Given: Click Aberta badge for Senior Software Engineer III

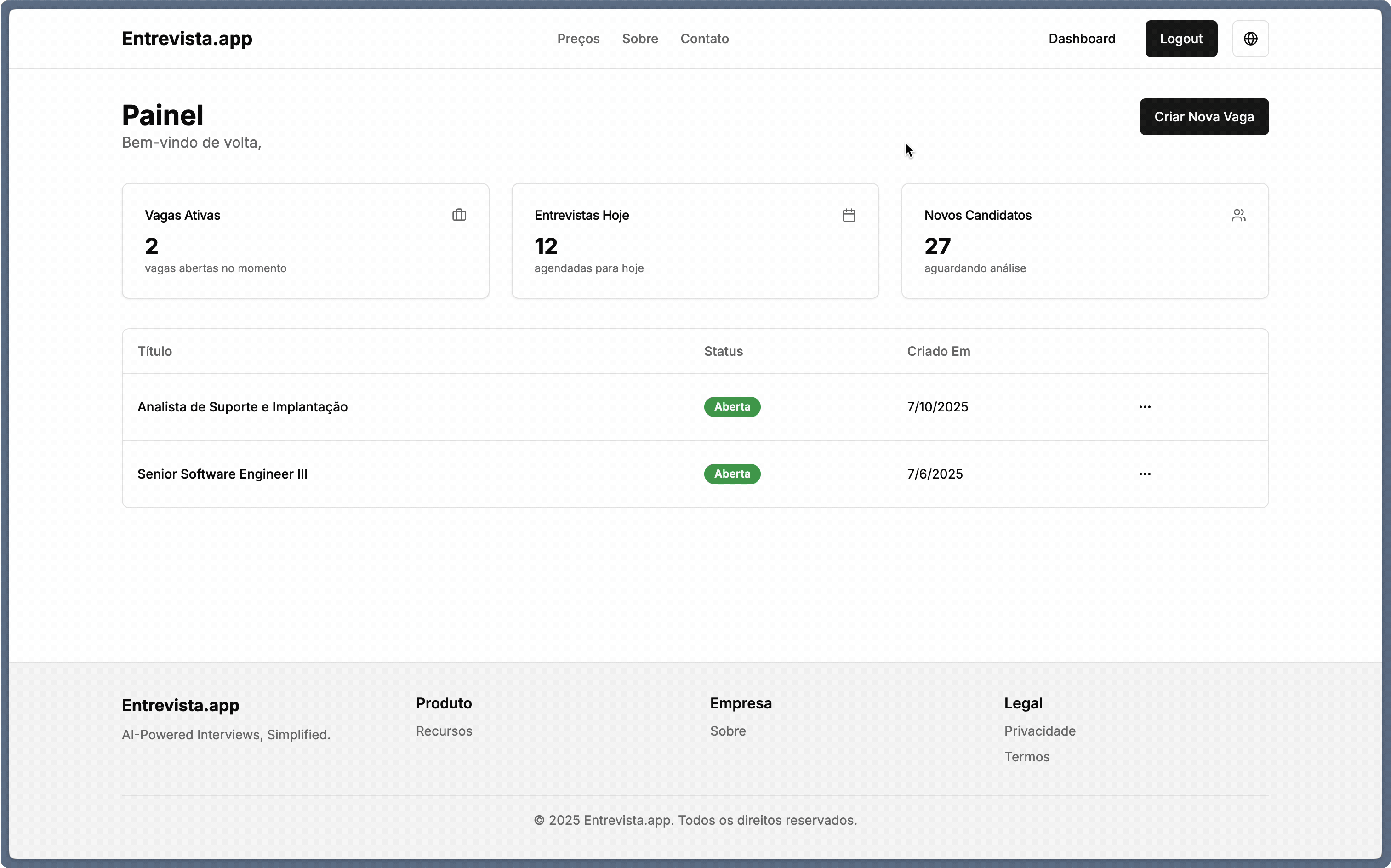Looking at the screenshot, I should [732, 474].
